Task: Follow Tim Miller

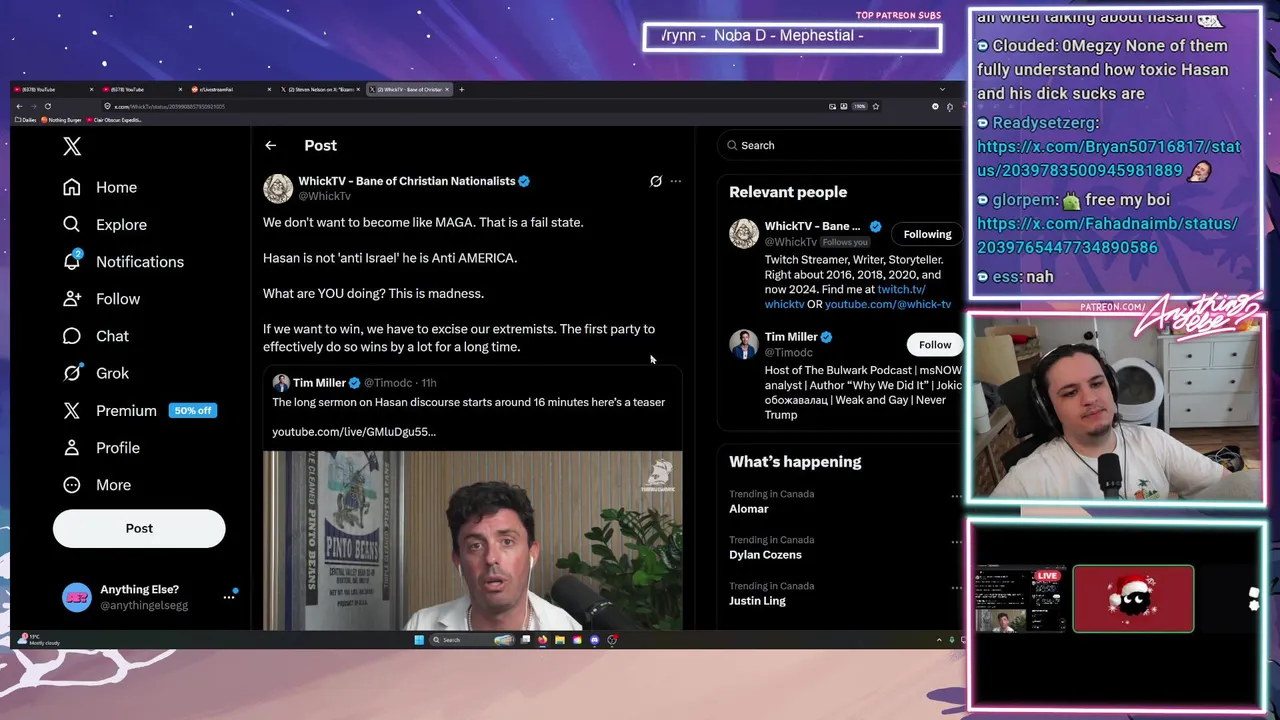Action: (x=935, y=345)
